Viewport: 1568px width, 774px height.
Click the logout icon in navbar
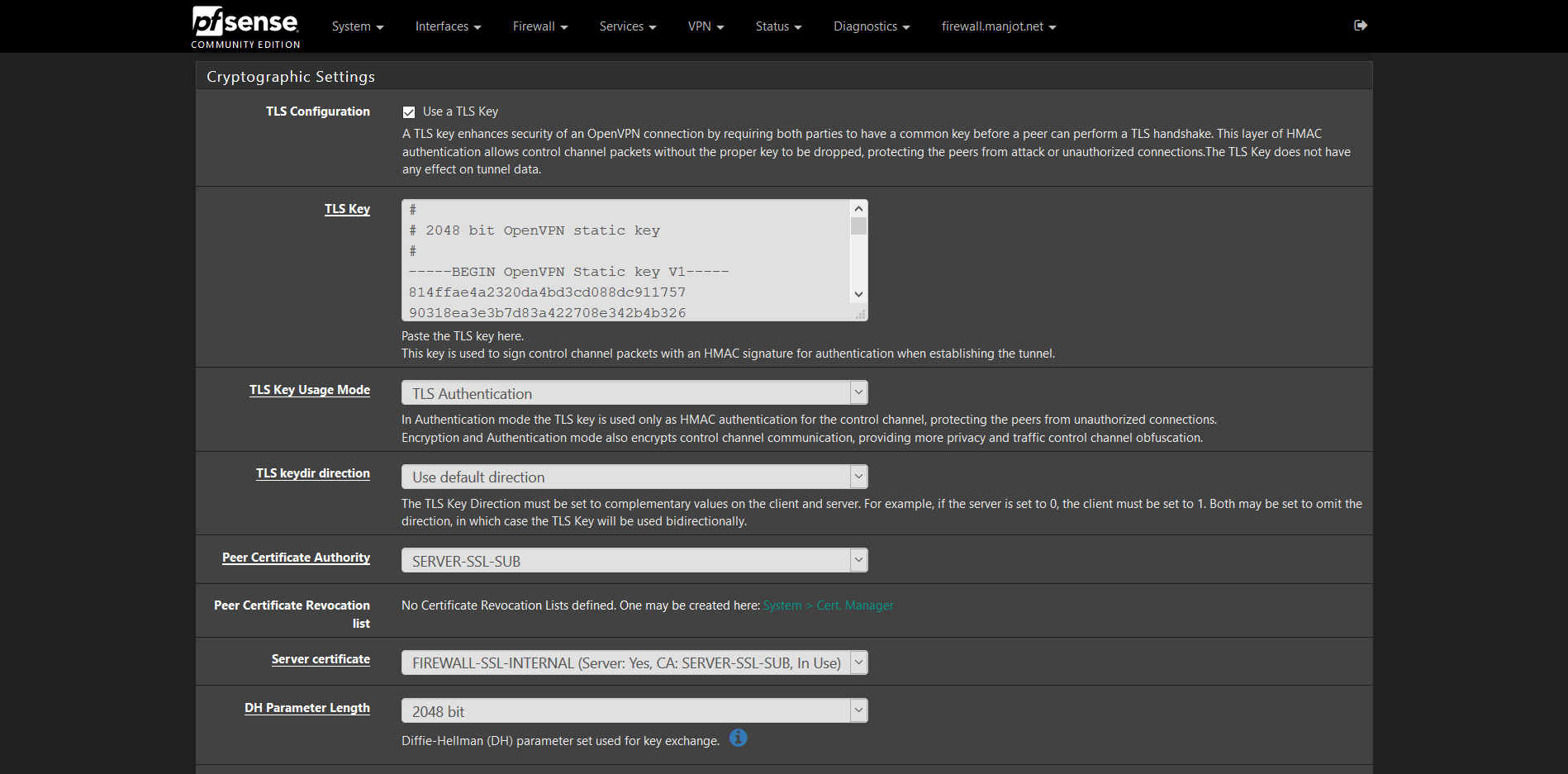pos(1361,26)
